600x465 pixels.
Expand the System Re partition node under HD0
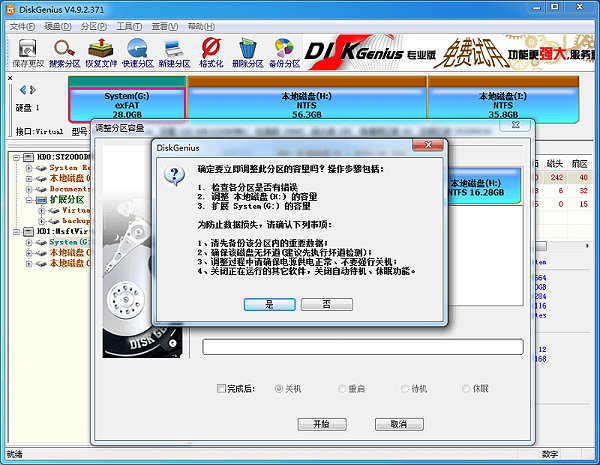click(29, 168)
